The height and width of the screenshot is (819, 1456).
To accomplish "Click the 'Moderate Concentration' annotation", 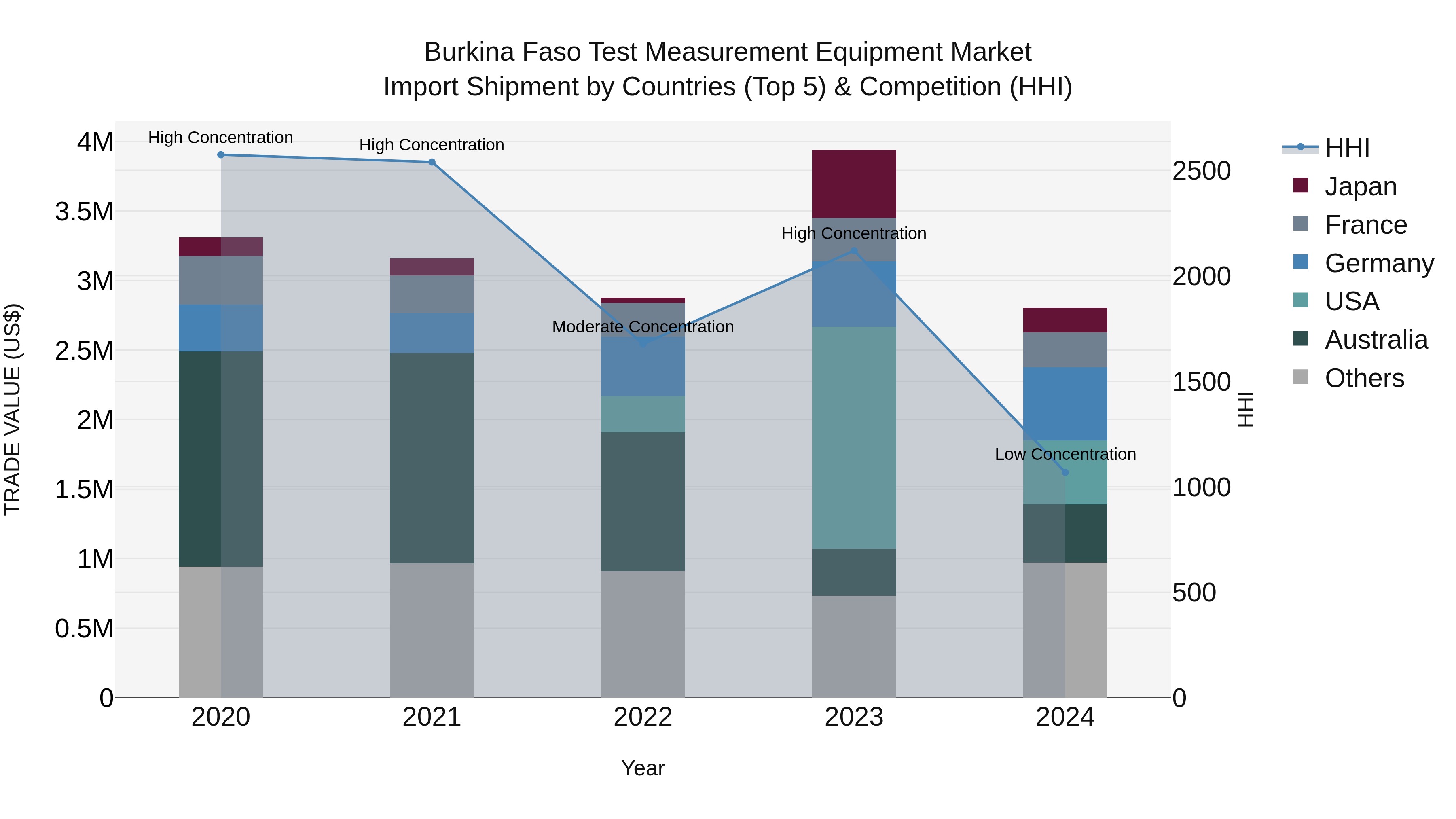I will pos(643,327).
